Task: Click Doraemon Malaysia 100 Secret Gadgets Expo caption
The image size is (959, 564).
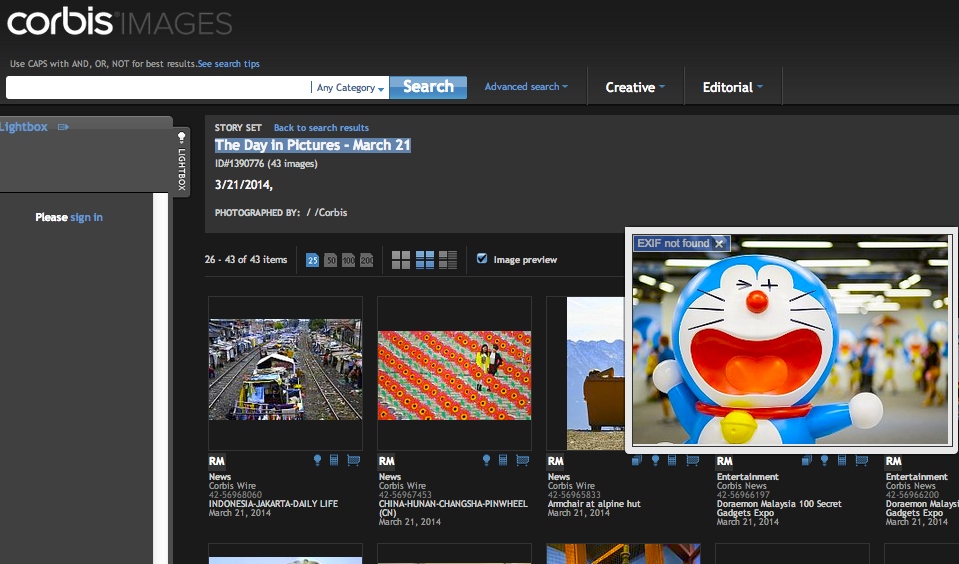Action: [779, 508]
